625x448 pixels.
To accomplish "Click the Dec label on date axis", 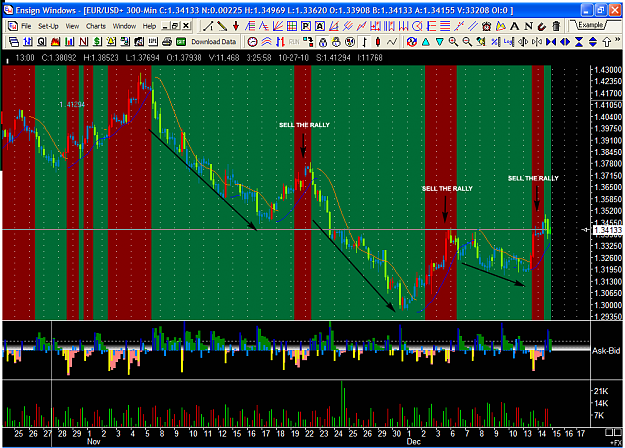I will coord(413,442).
